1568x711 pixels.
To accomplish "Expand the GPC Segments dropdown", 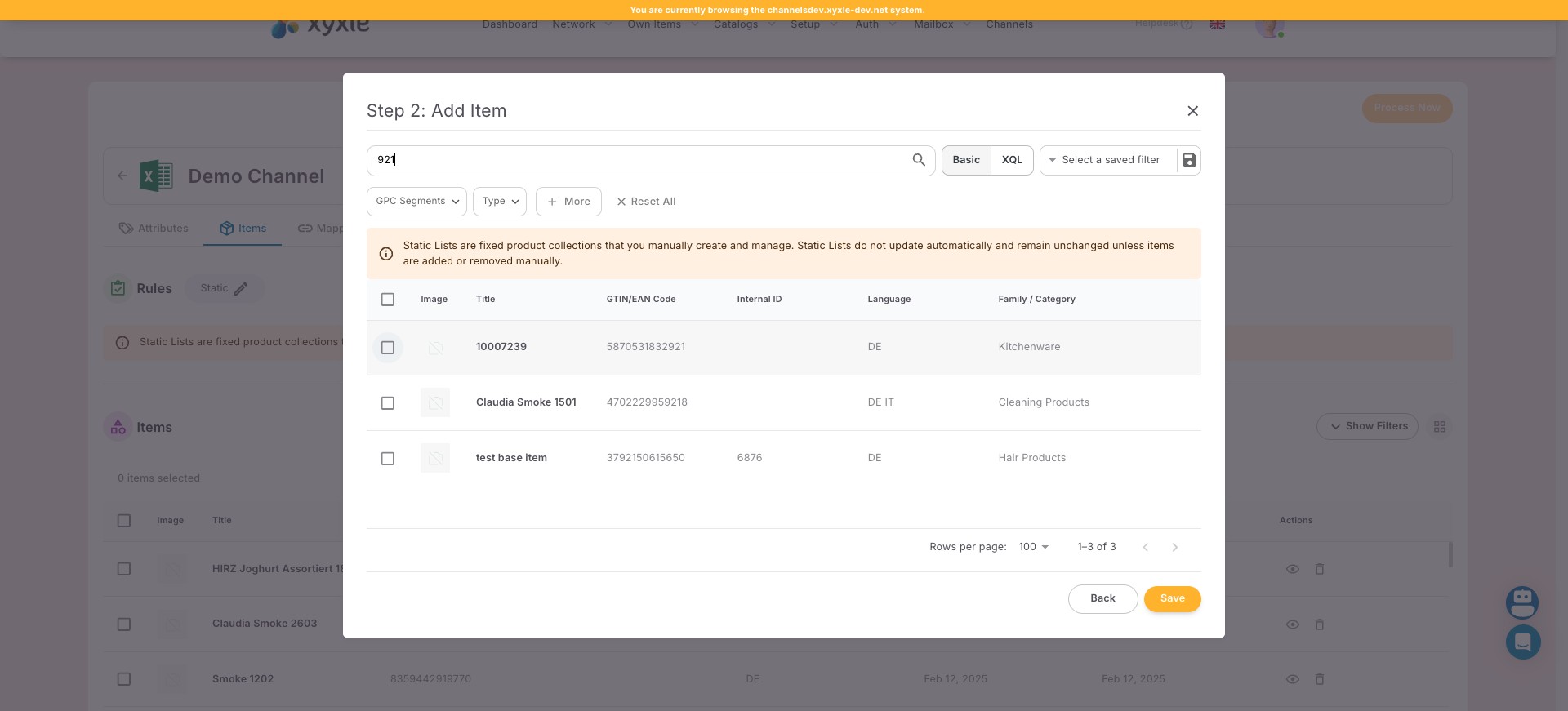I will tap(416, 202).
